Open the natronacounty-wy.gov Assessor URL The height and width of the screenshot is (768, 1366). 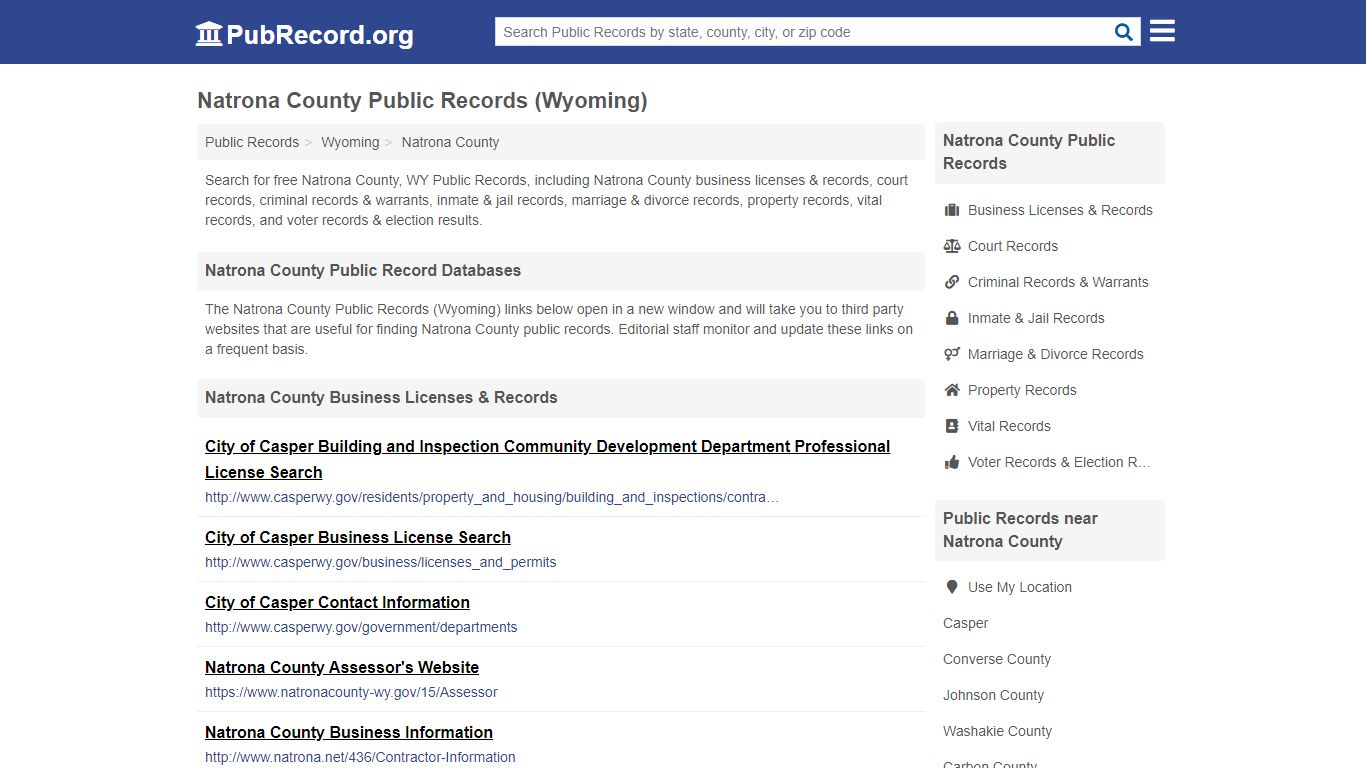pos(351,692)
